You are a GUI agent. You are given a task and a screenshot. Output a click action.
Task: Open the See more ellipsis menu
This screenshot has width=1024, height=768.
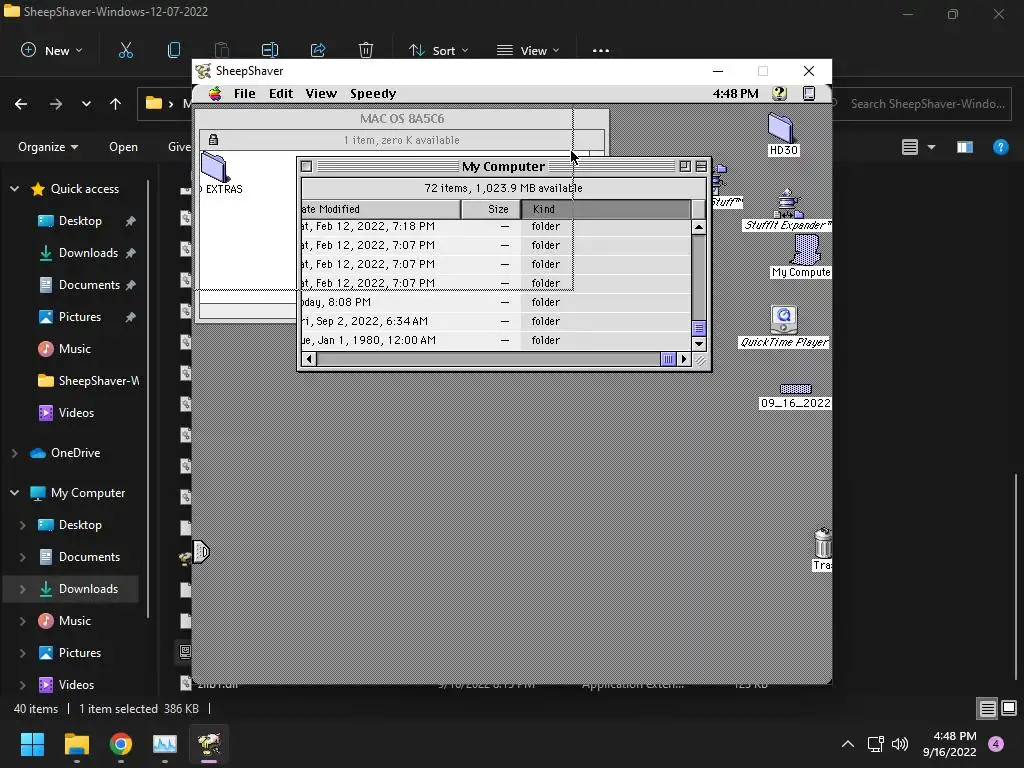tap(601, 50)
